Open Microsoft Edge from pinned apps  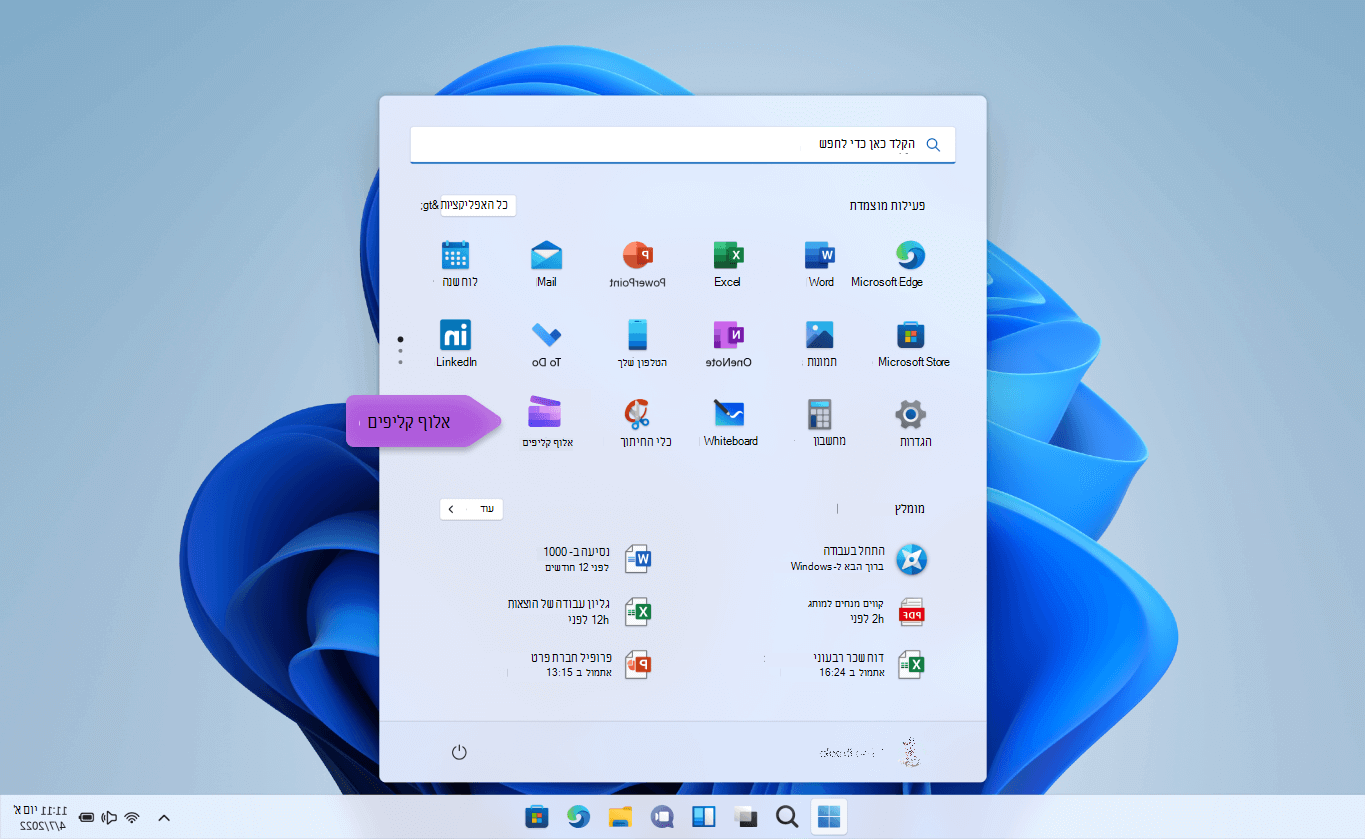pos(910,256)
